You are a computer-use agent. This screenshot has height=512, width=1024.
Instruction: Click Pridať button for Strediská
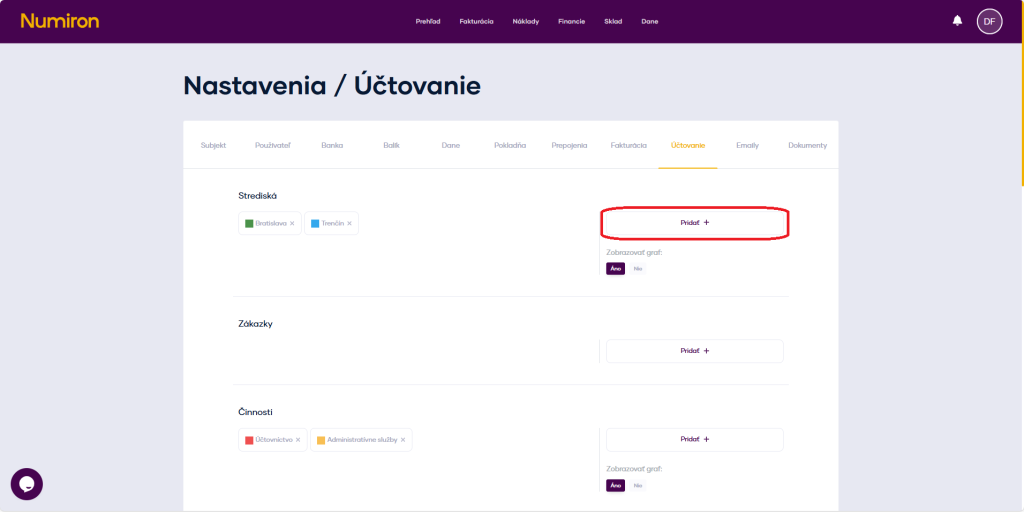coord(694,223)
